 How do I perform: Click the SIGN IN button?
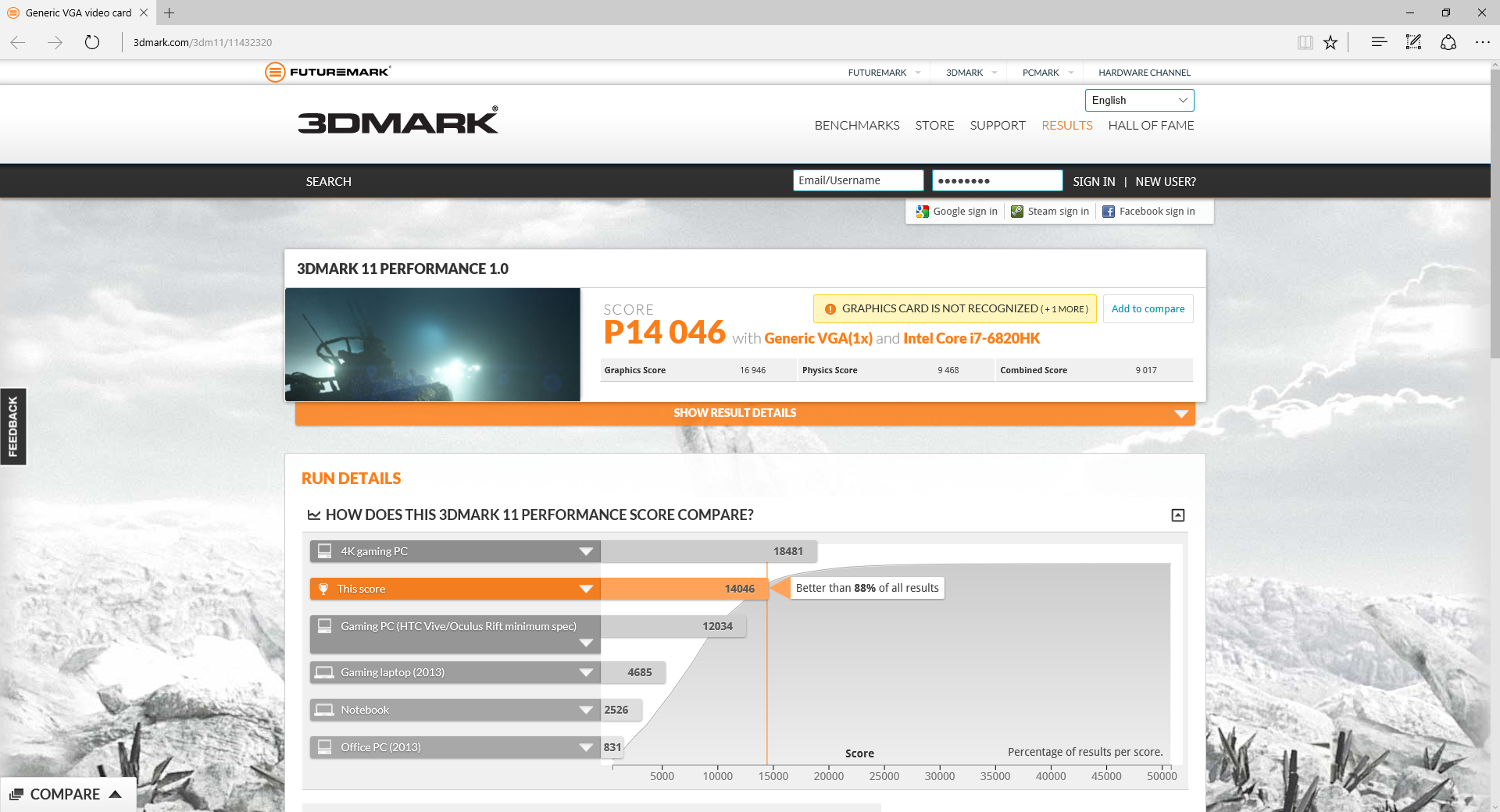pyautogui.click(x=1094, y=181)
